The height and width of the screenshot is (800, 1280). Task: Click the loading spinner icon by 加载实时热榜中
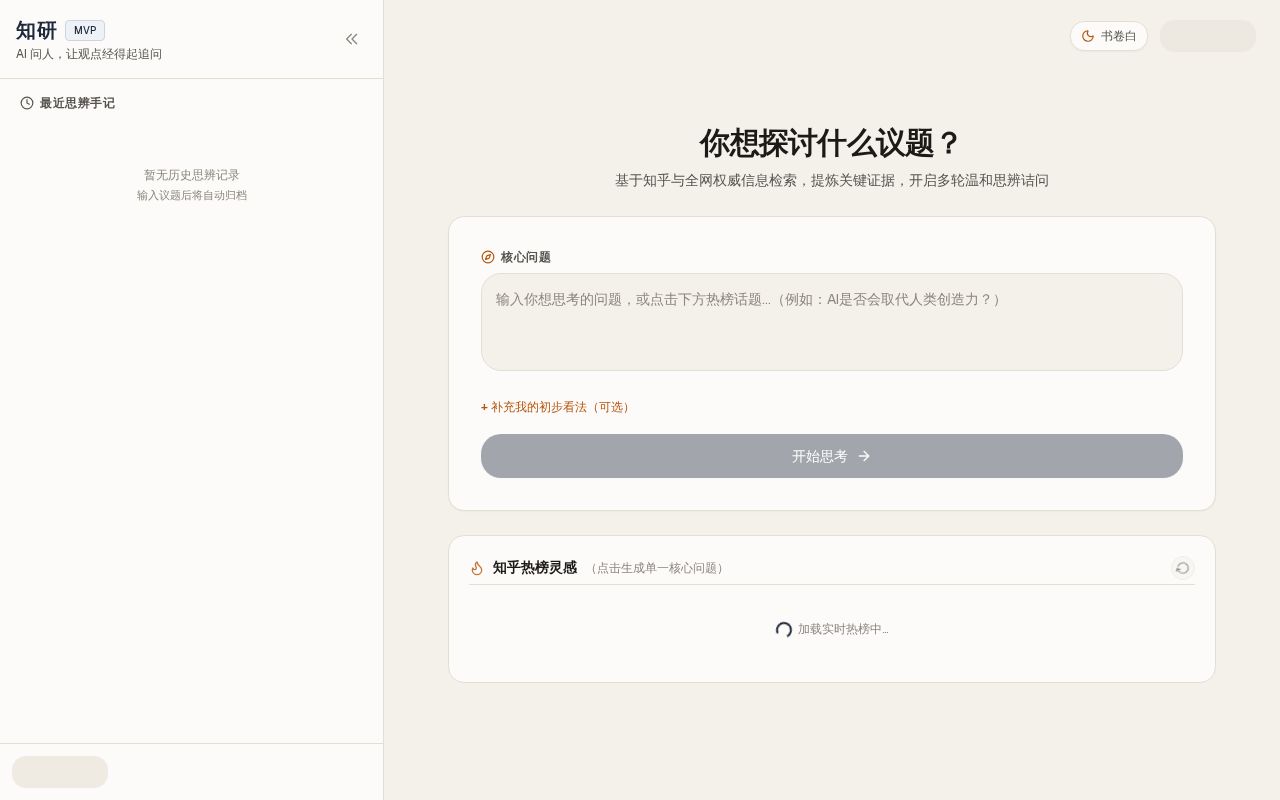point(784,629)
